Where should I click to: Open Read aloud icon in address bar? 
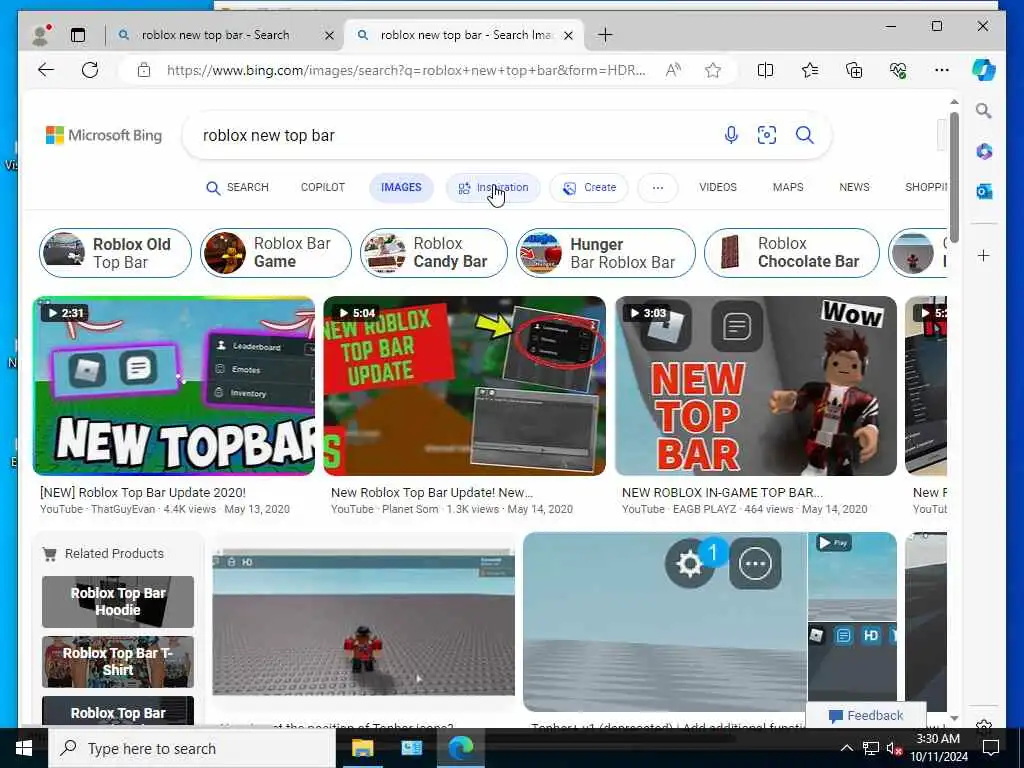[x=673, y=70]
